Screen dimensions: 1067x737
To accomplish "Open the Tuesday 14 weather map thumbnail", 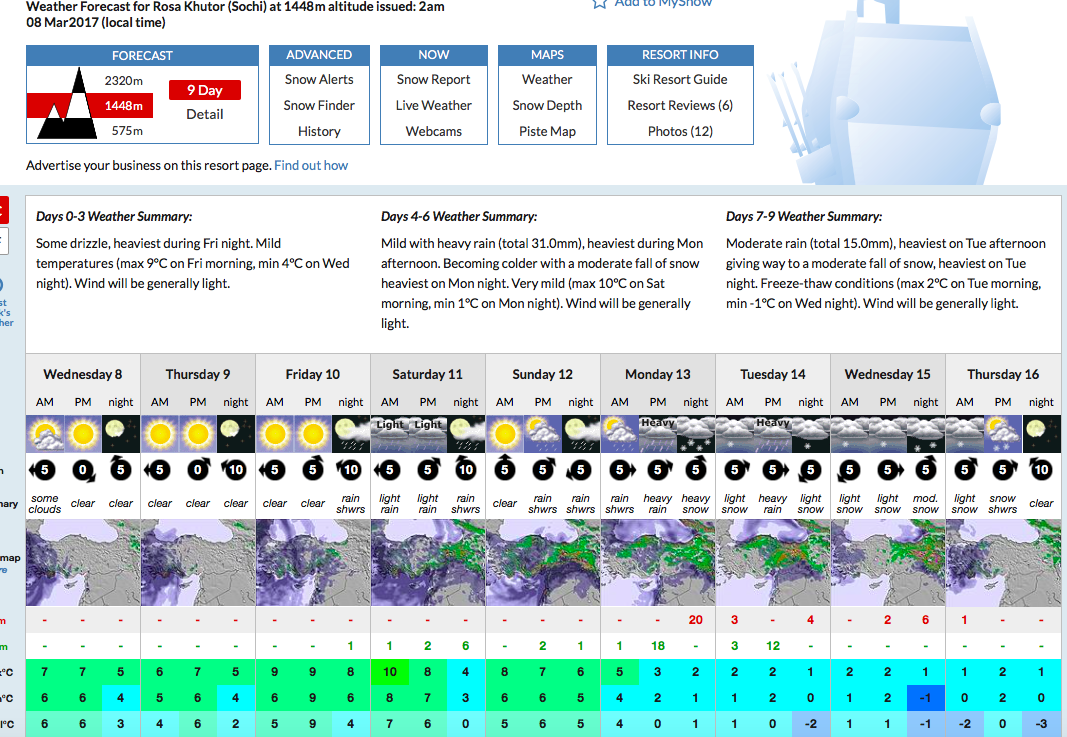I will [773, 563].
